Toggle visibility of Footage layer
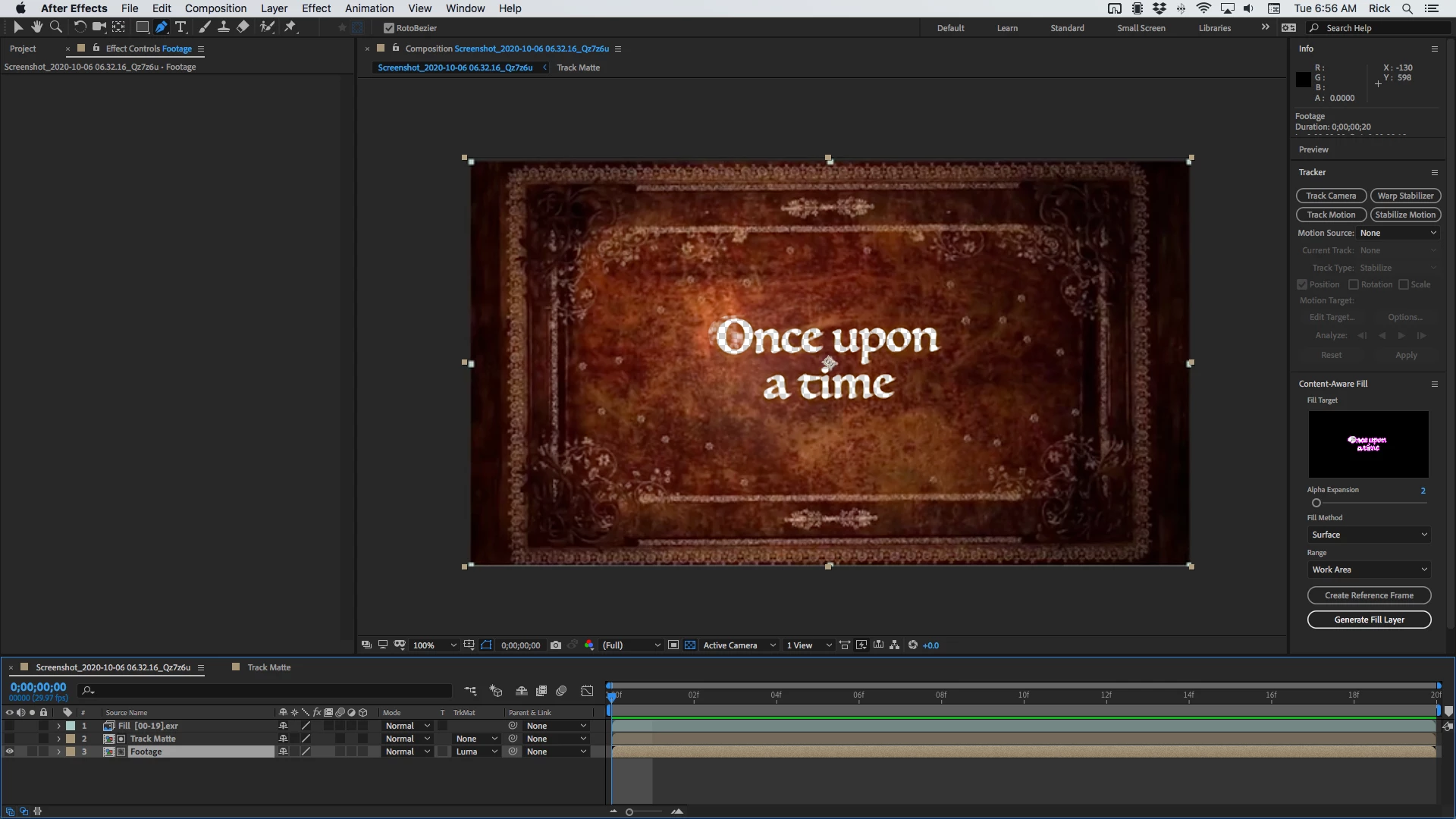The height and width of the screenshot is (819, 1456). click(x=10, y=752)
